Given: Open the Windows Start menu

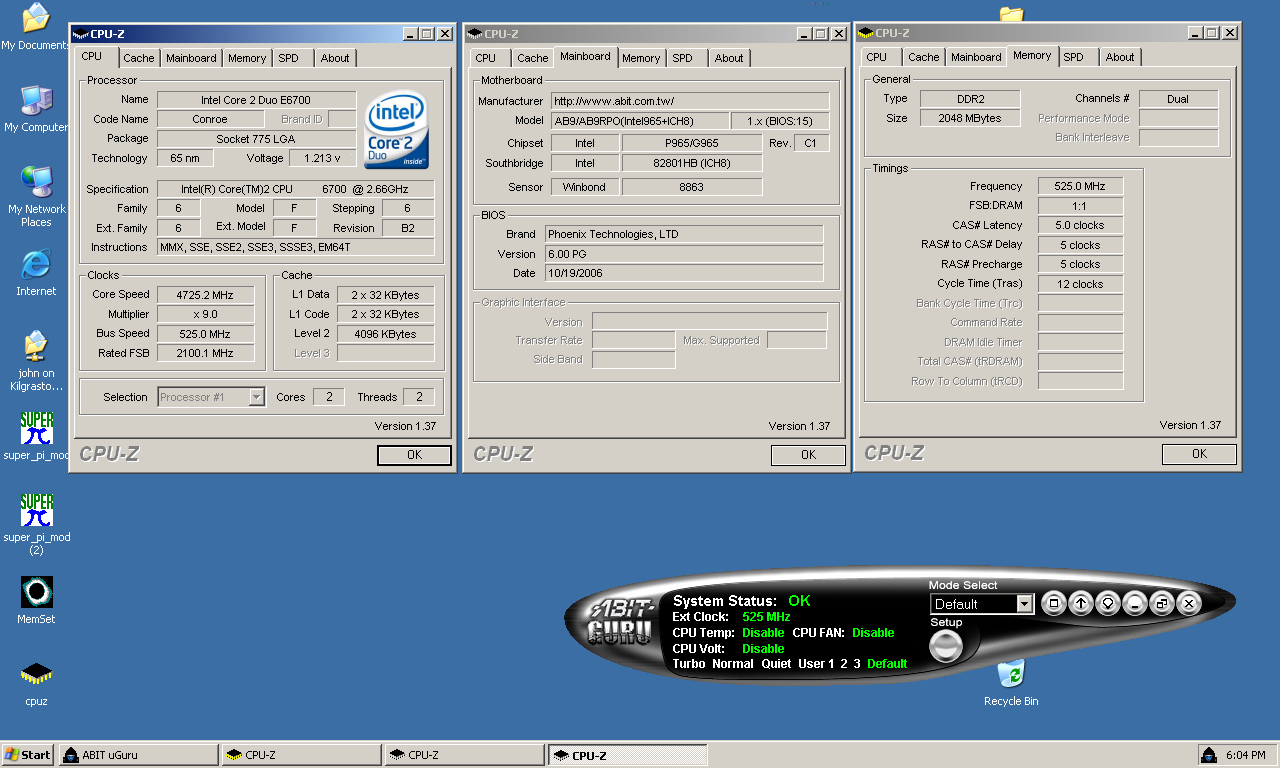Looking at the screenshot, I should click(28, 755).
